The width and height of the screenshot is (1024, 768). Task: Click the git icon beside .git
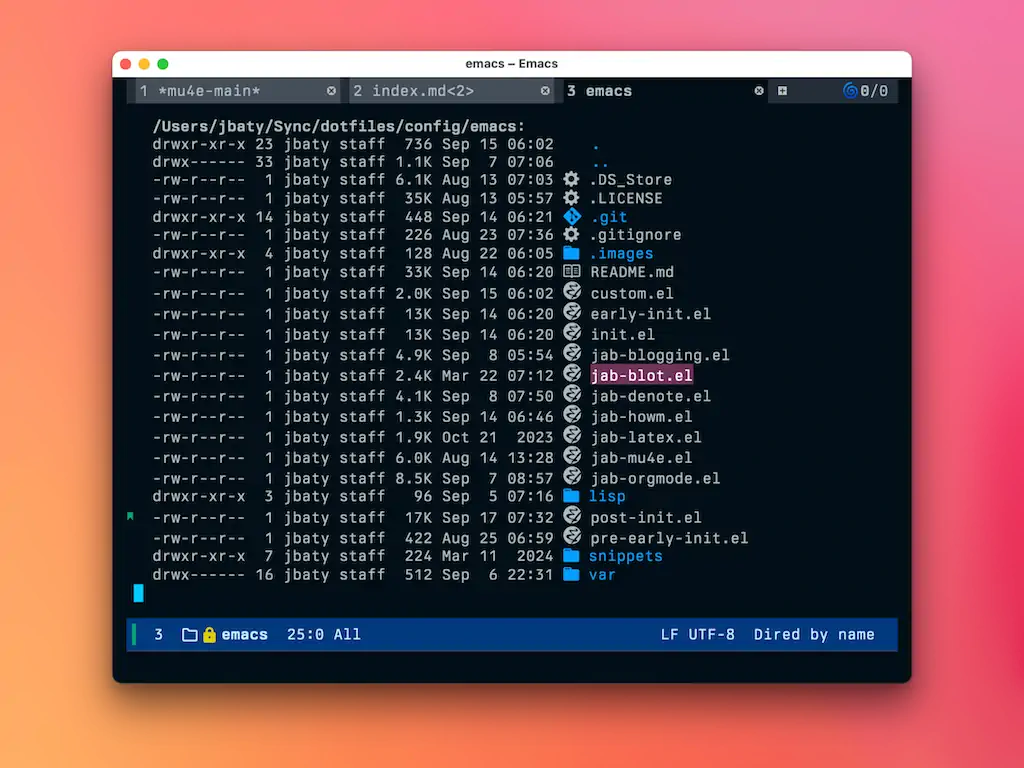(x=572, y=216)
